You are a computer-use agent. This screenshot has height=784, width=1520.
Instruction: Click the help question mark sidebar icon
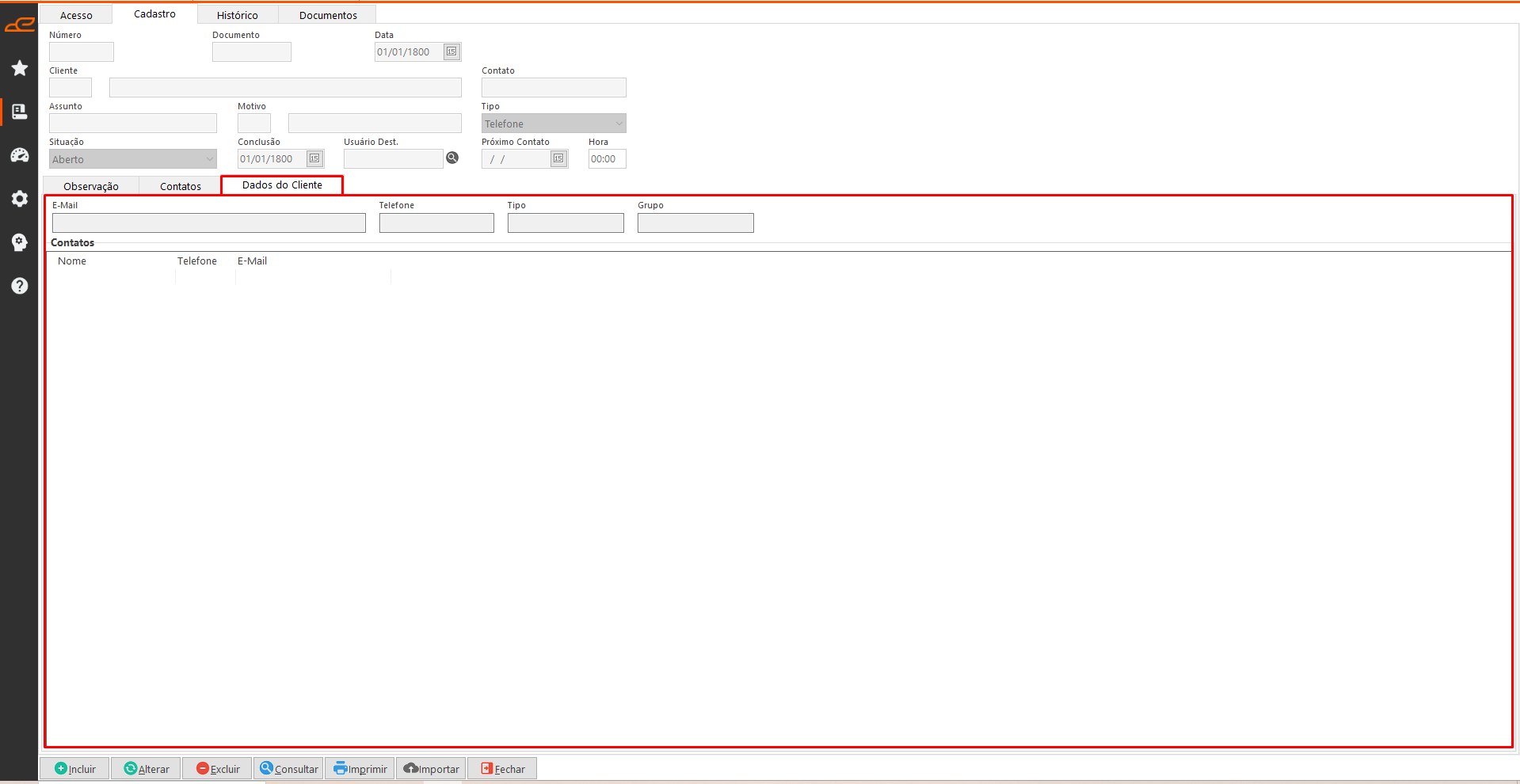pos(20,286)
